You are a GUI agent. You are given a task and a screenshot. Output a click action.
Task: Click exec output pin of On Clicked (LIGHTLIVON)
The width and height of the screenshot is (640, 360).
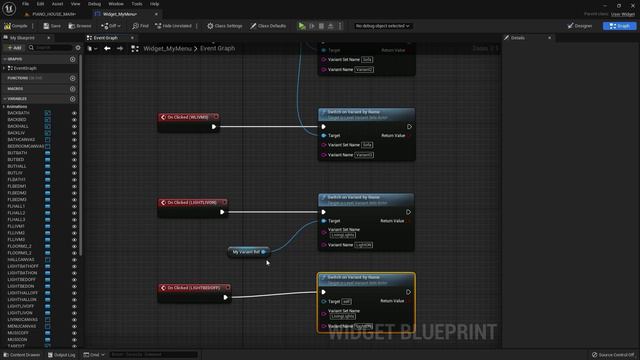click(x=222, y=212)
